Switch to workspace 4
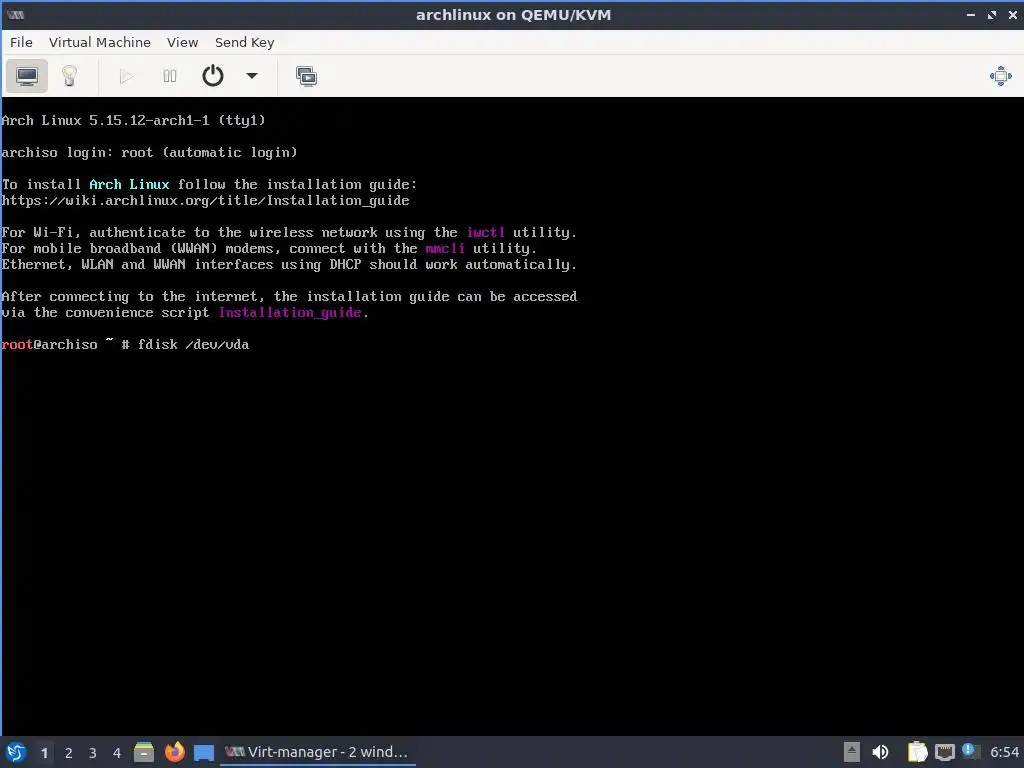Viewport: 1024px width, 768px height. [x=117, y=753]
